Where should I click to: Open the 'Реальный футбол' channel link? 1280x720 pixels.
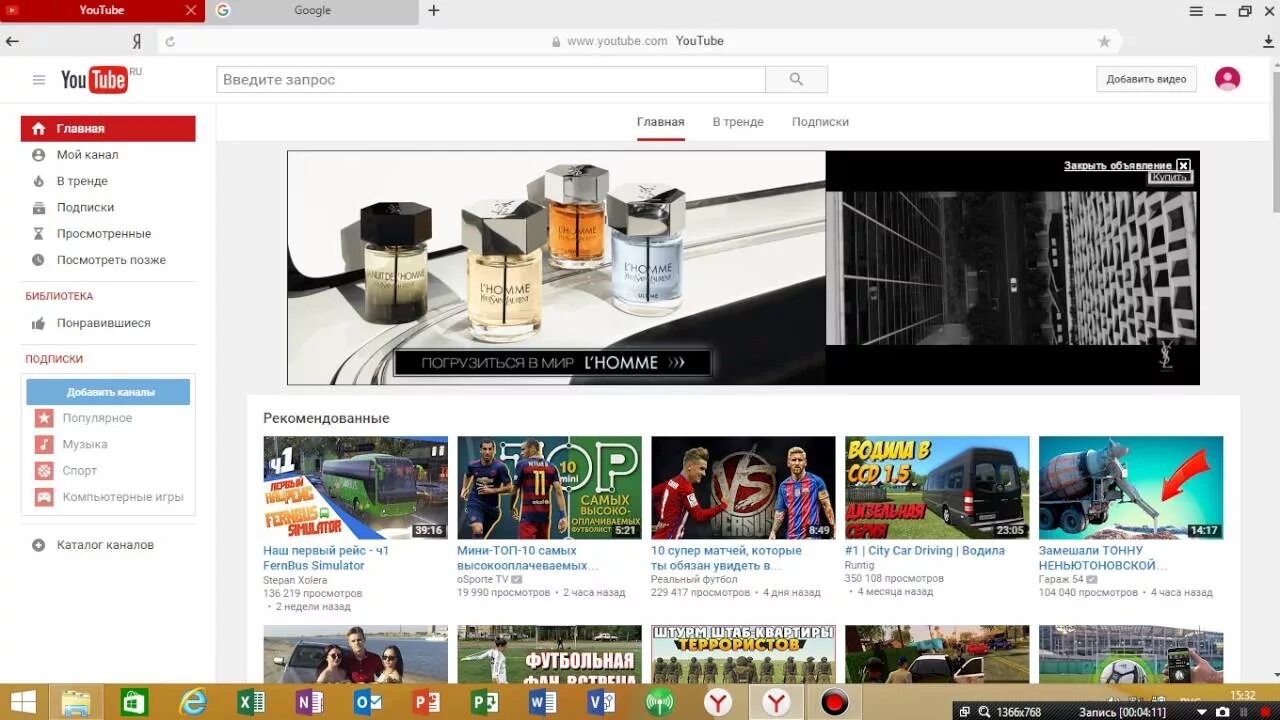694,580
